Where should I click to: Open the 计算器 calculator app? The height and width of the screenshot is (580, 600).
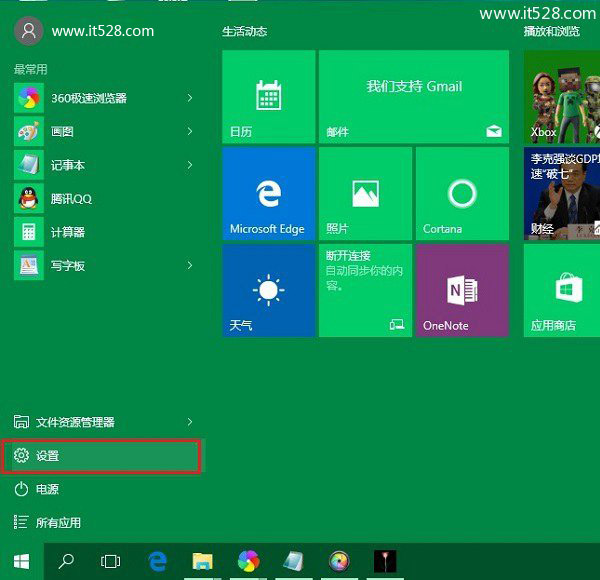(x=104, y=232)
